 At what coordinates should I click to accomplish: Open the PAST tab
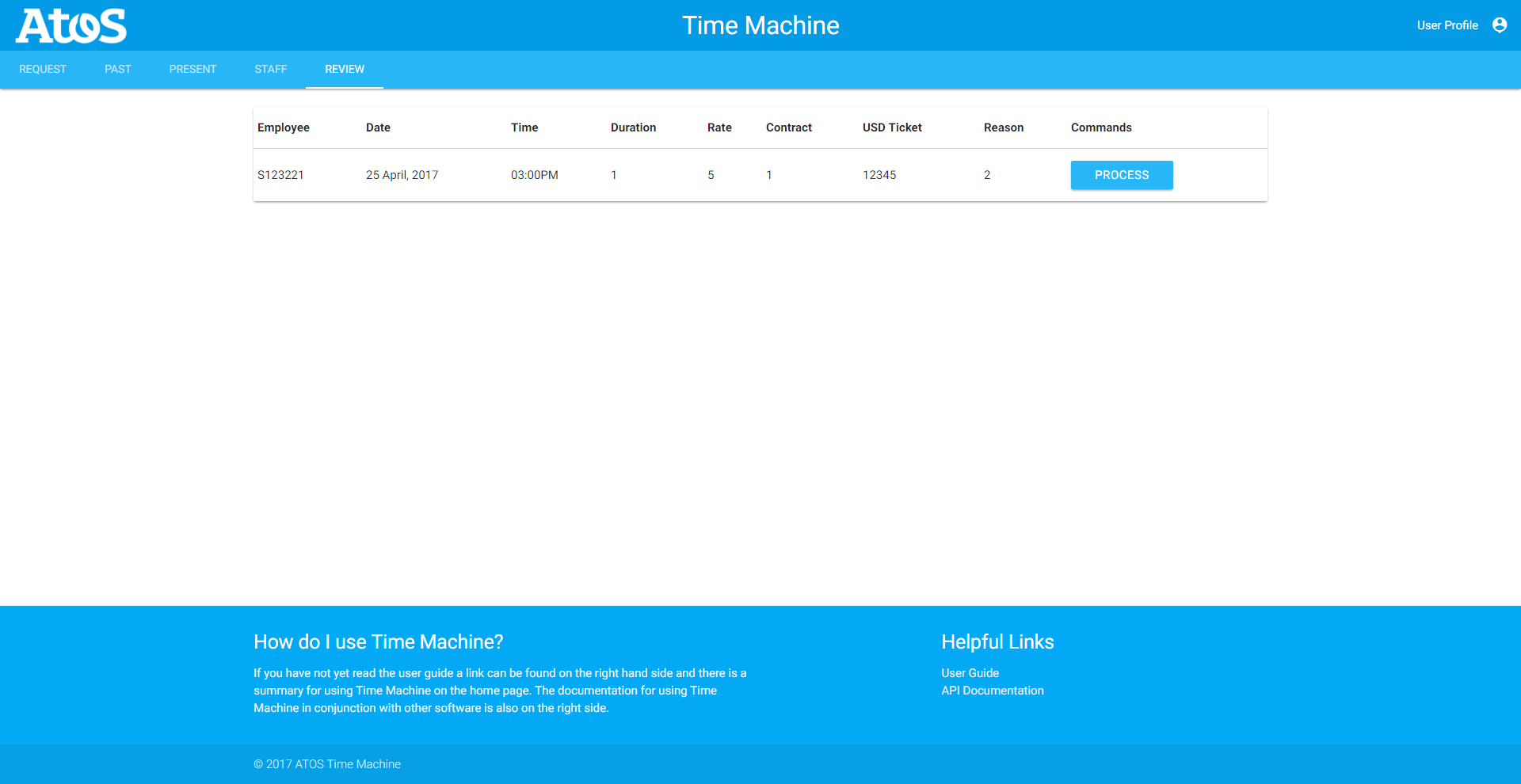pos(117,70)
